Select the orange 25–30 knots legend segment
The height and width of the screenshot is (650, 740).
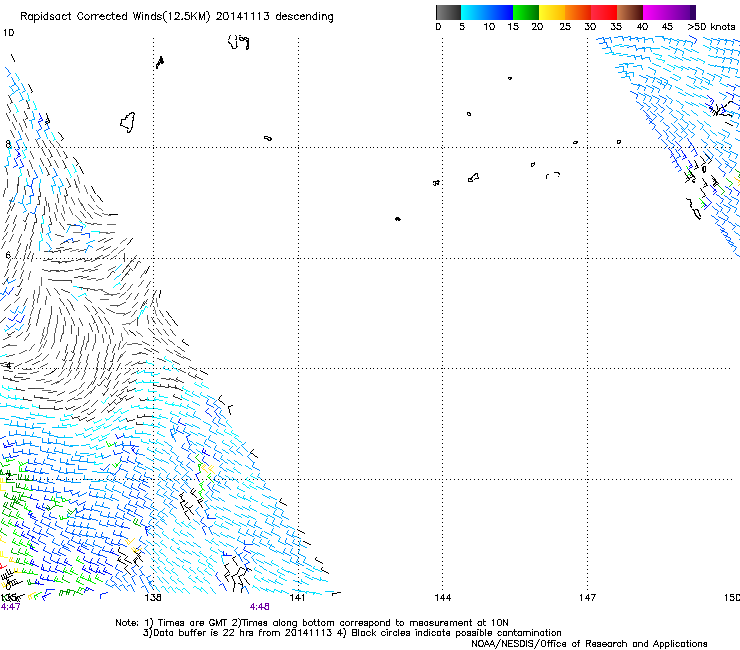click(578, 12)
